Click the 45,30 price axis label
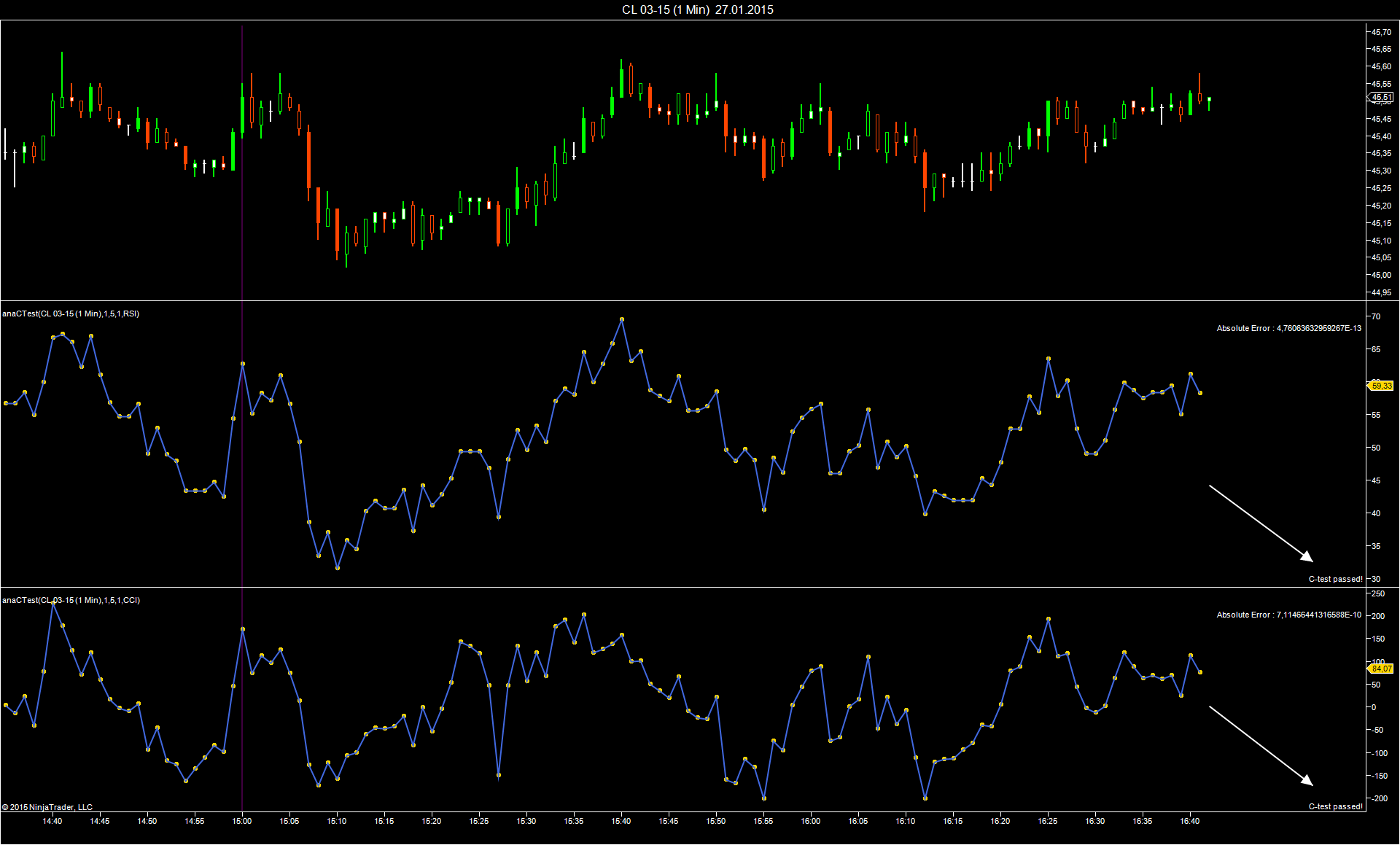Screen dimensions: 1400x845 [x=1381, y=171]
